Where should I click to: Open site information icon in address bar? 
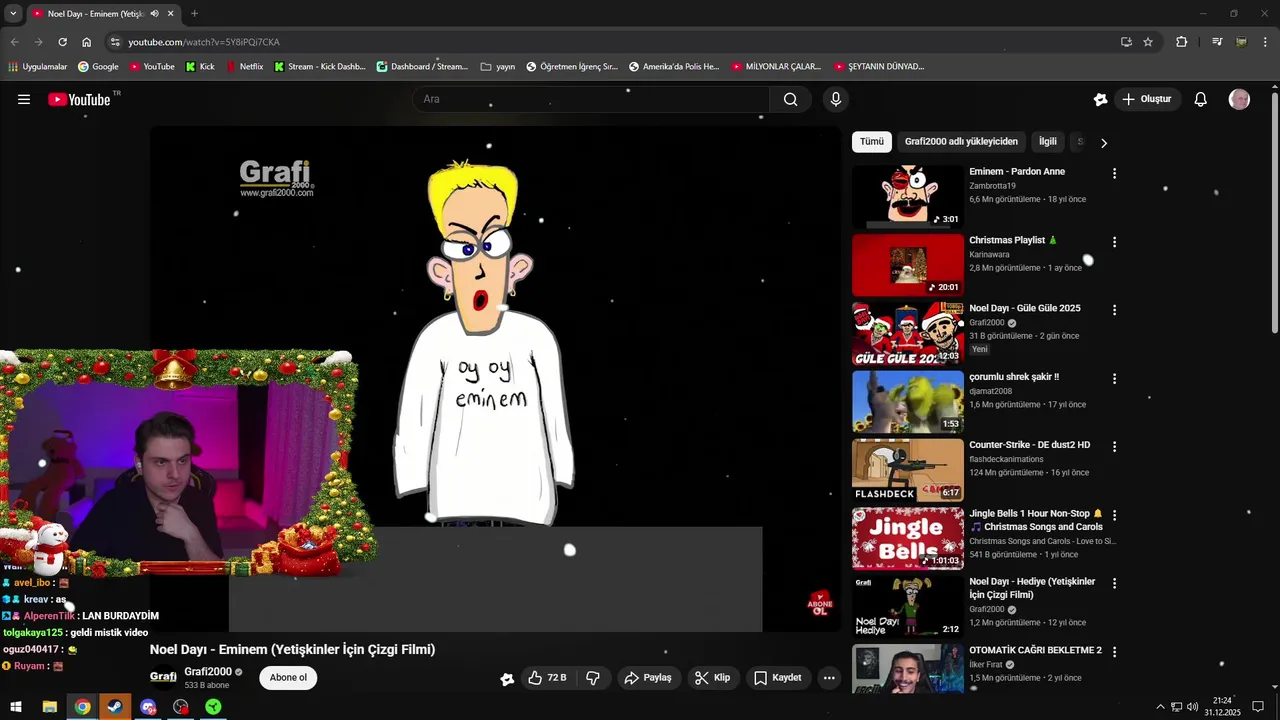[x=115, y=42]
